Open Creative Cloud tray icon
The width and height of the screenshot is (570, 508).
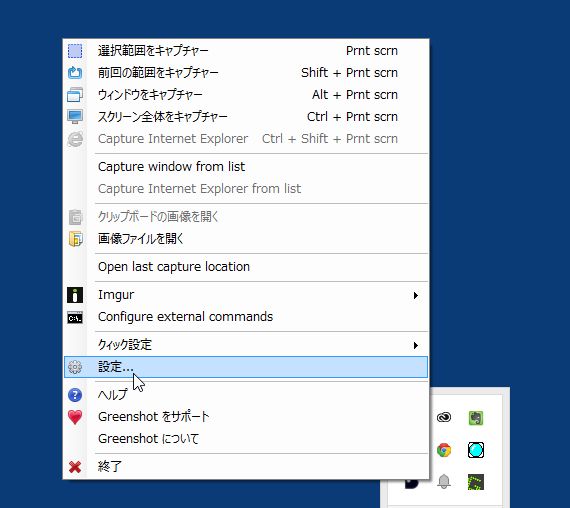tap(444, 417)
